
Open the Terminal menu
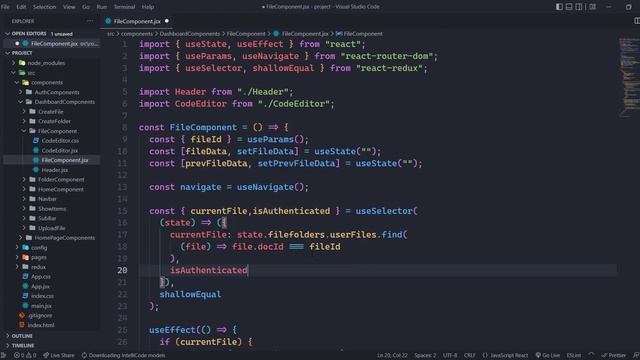coord(124,7)
